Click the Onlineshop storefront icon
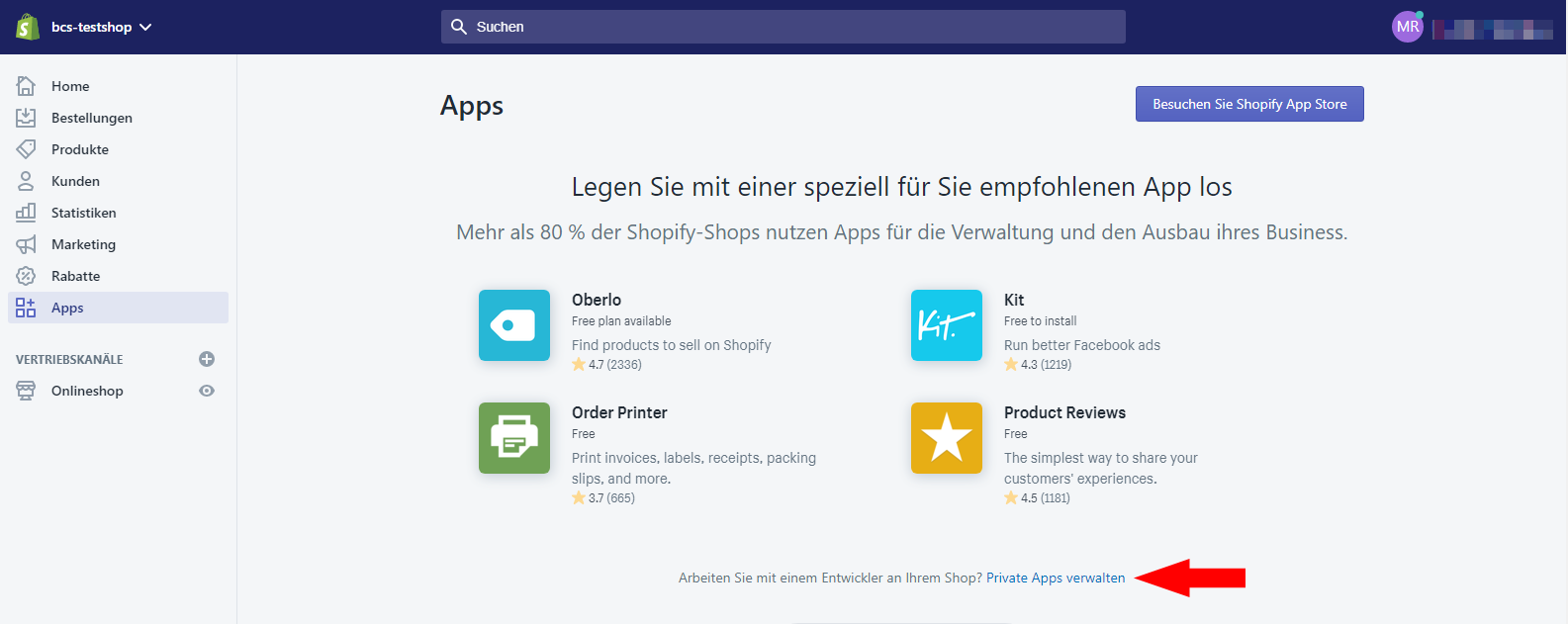 26,391
